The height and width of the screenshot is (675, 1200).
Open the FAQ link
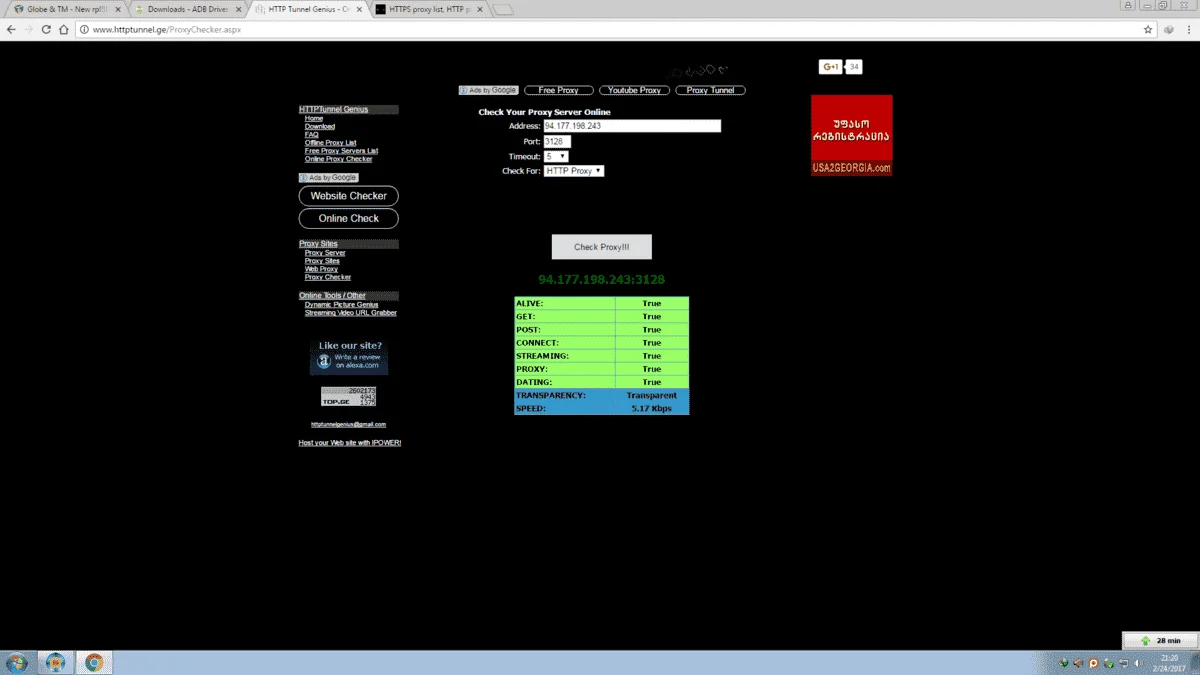pos(312,135)
